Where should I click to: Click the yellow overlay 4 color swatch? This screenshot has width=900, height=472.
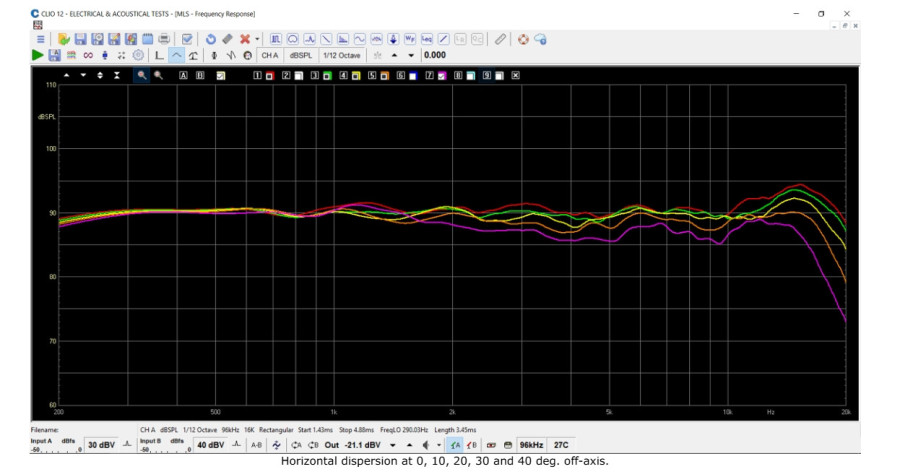pos(355,75)
